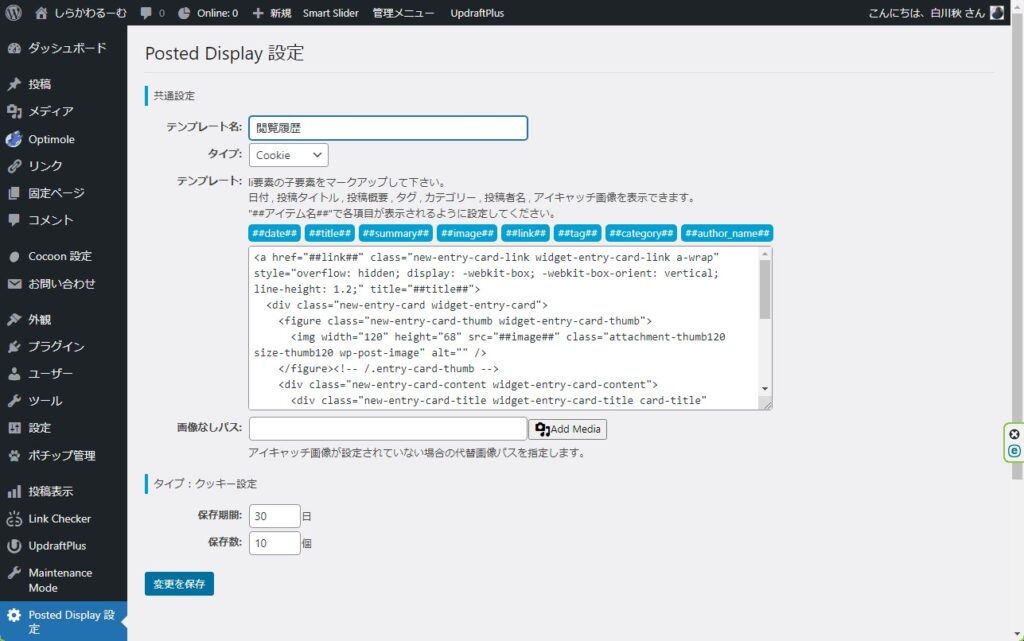Click the + 新規 new content menu
Screen dimensions: 1024x641
click(x=271, y=13)
